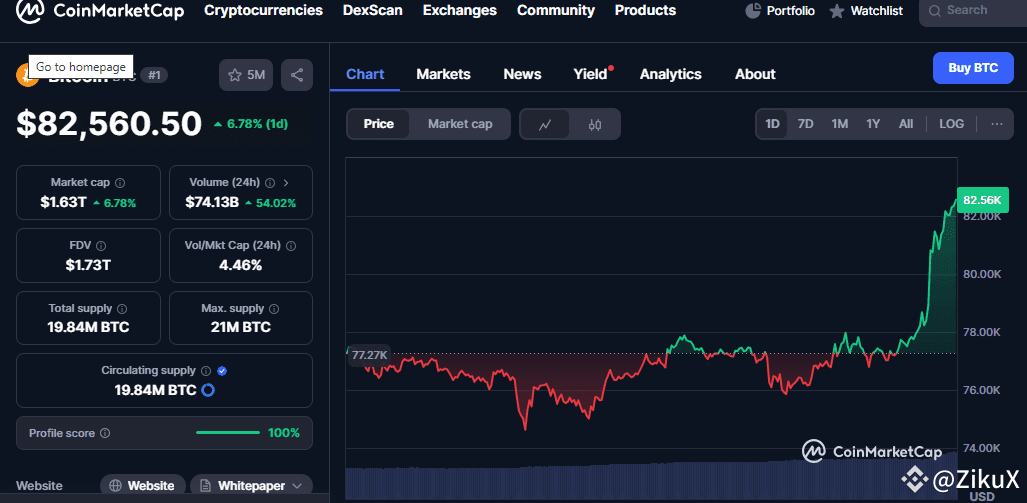Image resolution: width=1027 pixels, height=503 pixels.
Task: Open Community menu
Action: (555, 10)
